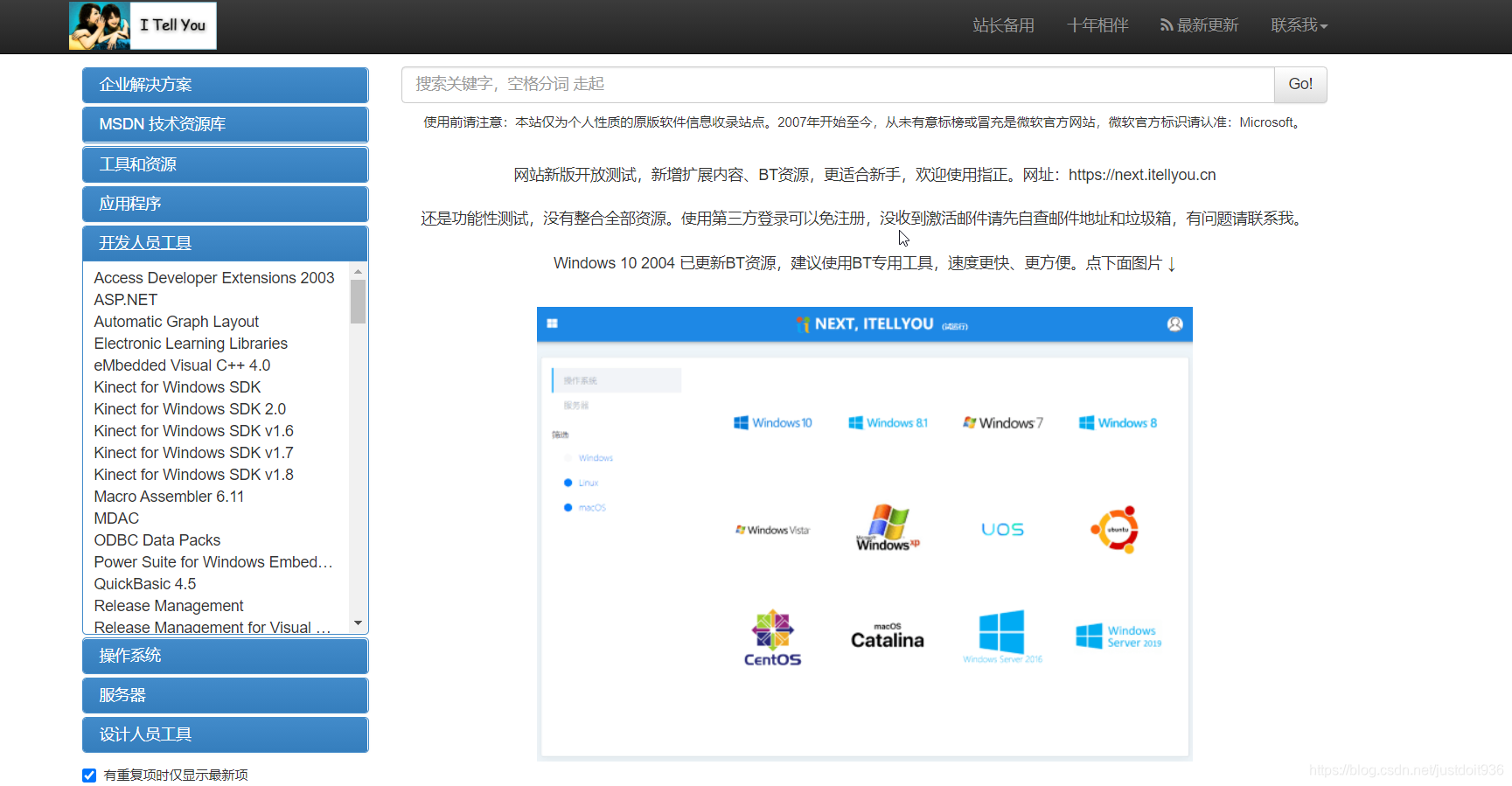This screenshot has width=1512, height=786.
Task: Click the Windows 8.1 logo in preview
Action: (888, 423)
